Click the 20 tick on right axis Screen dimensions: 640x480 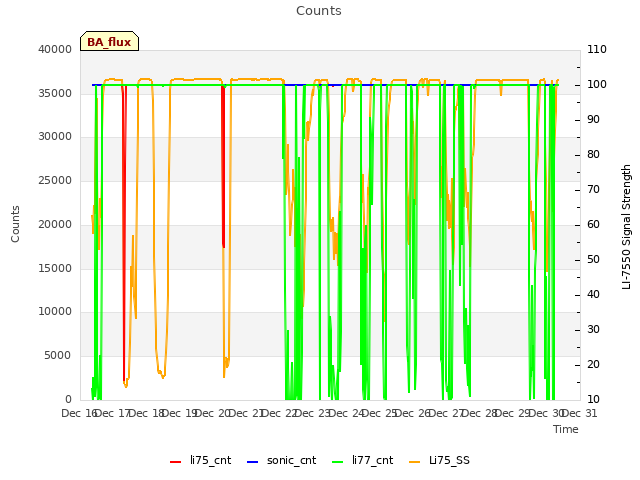pyautogui.click(x=593, y=364)
